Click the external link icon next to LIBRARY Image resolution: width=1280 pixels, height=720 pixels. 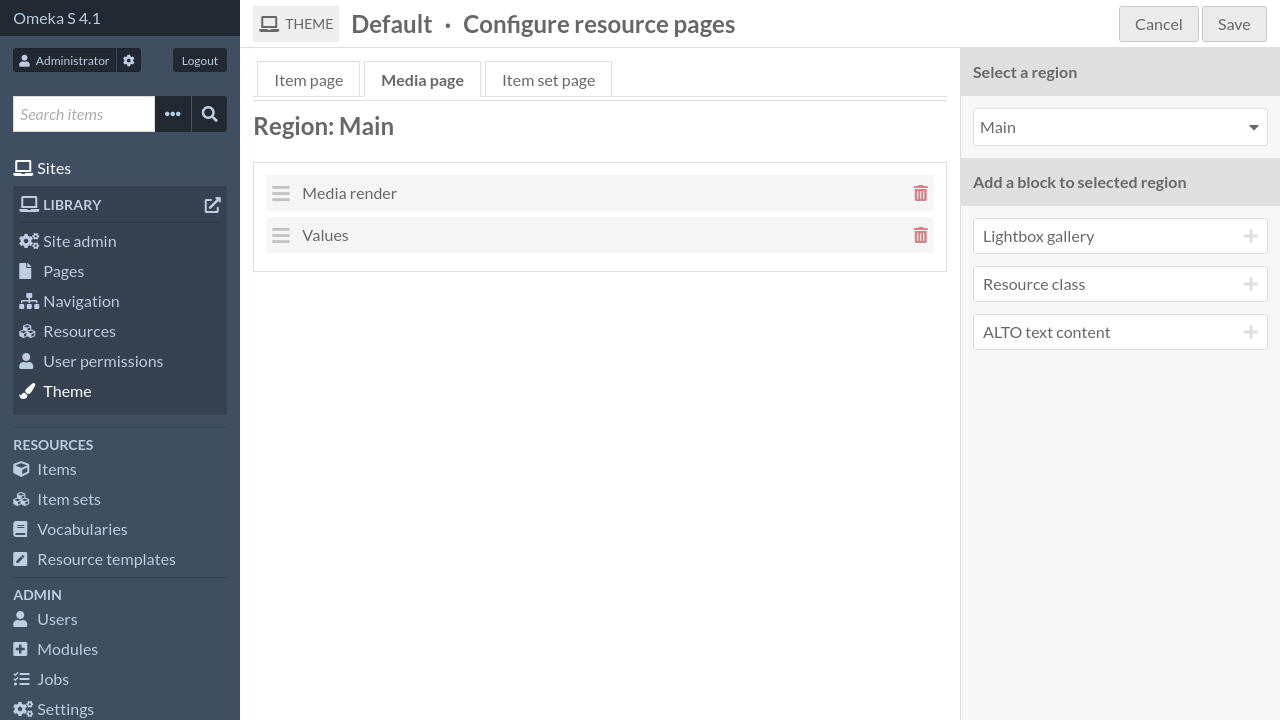[x=212, y=204]
